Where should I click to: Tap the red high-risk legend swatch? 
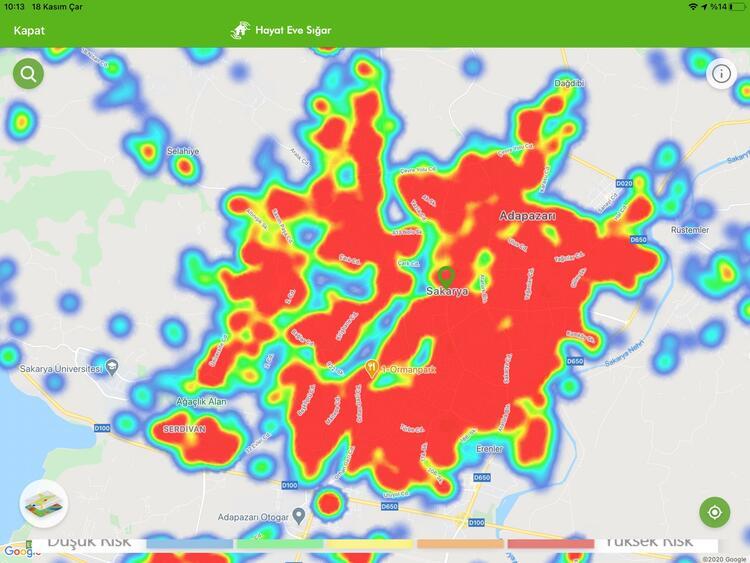pyautogui.click(x=550, y=544)
